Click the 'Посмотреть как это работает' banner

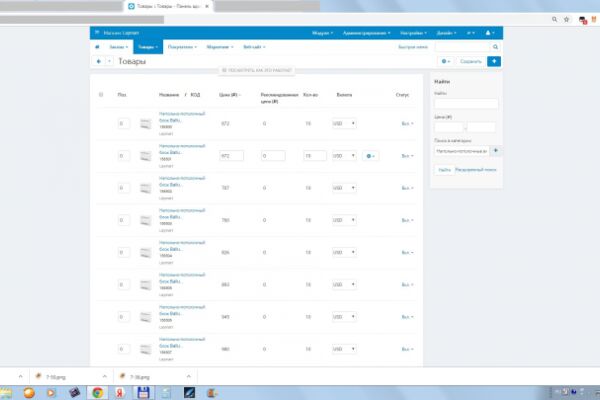(257, 70)
